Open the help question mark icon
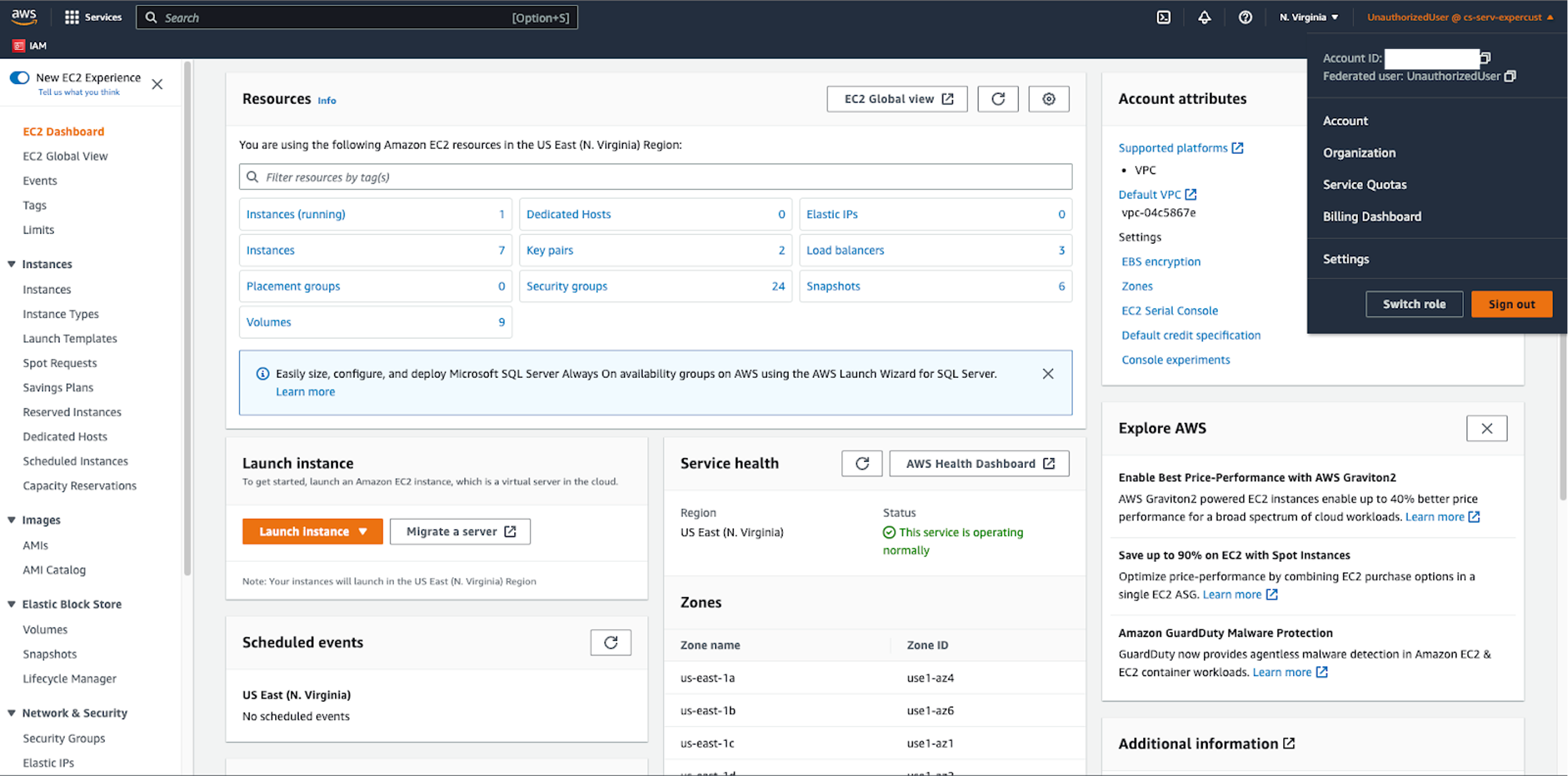The height and width of the screenshot is (776, 1568). [x=1245, y=17]
